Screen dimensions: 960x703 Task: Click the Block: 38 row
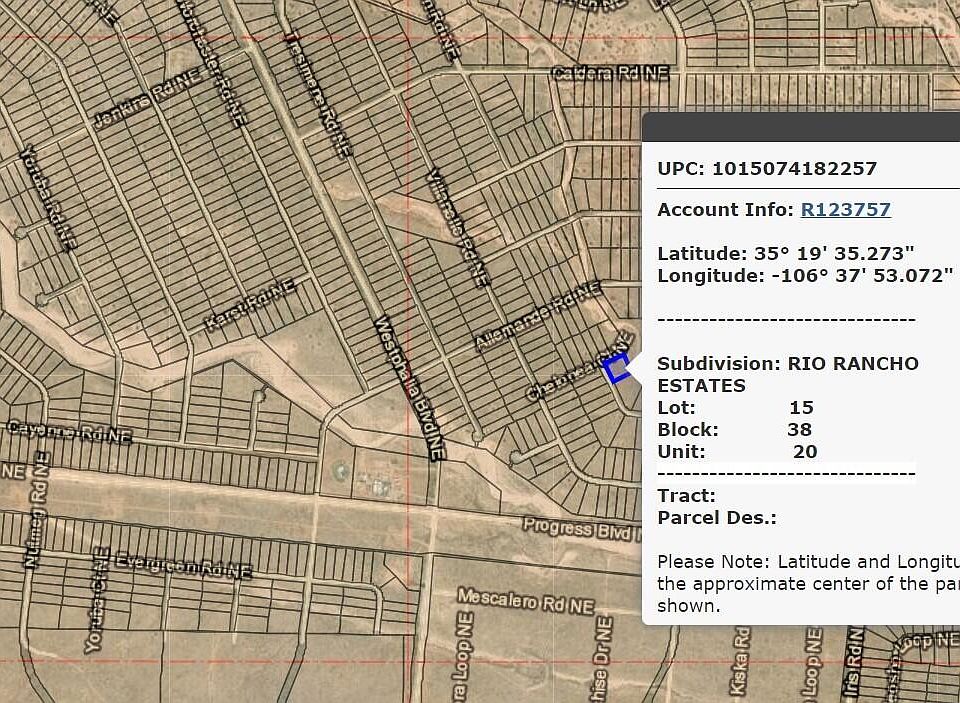point(735,430)
